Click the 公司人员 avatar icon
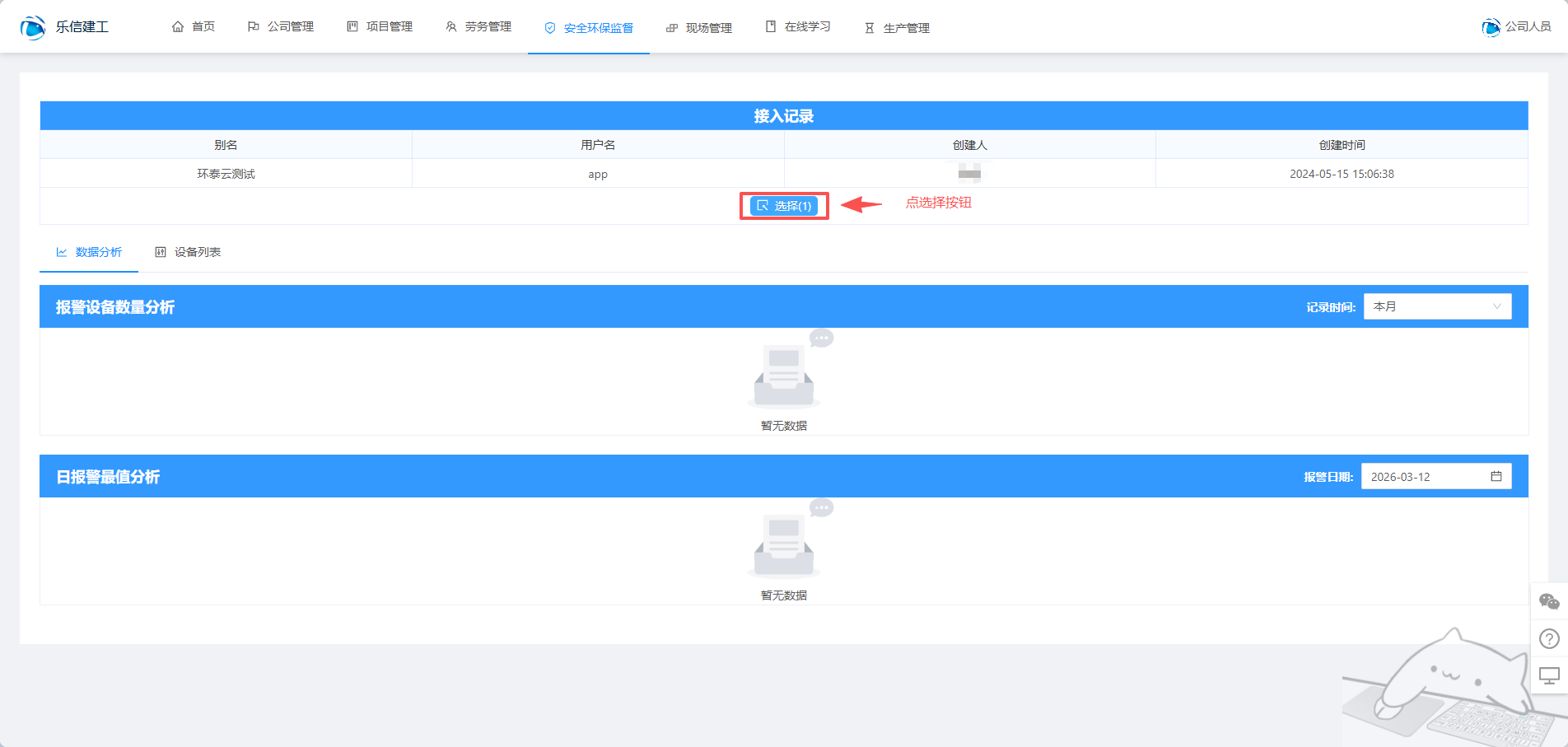This screenshot has height=747, width=1568. 1491,27
